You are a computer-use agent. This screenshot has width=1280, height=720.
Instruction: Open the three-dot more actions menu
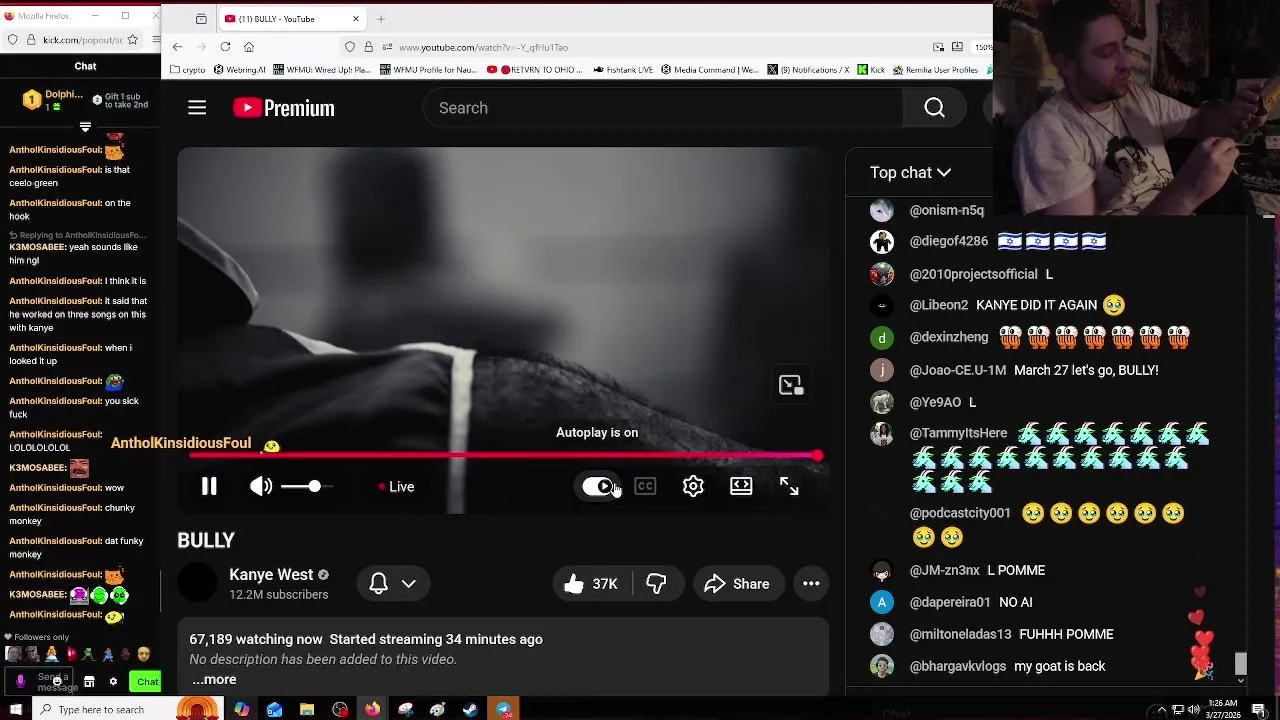811,584
